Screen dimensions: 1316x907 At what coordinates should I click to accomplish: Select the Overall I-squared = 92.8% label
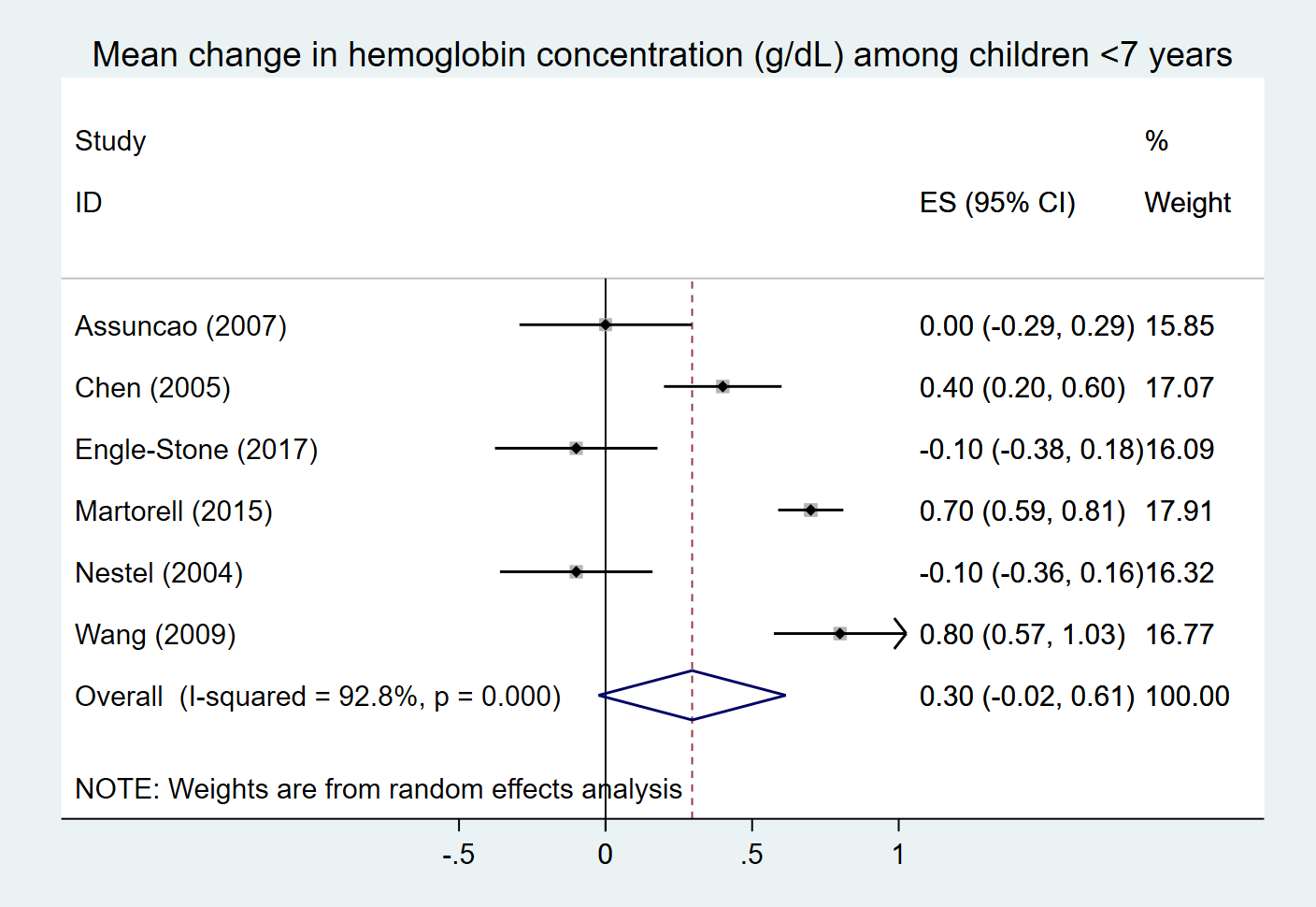pyautogui.click(x=318, y=697)
